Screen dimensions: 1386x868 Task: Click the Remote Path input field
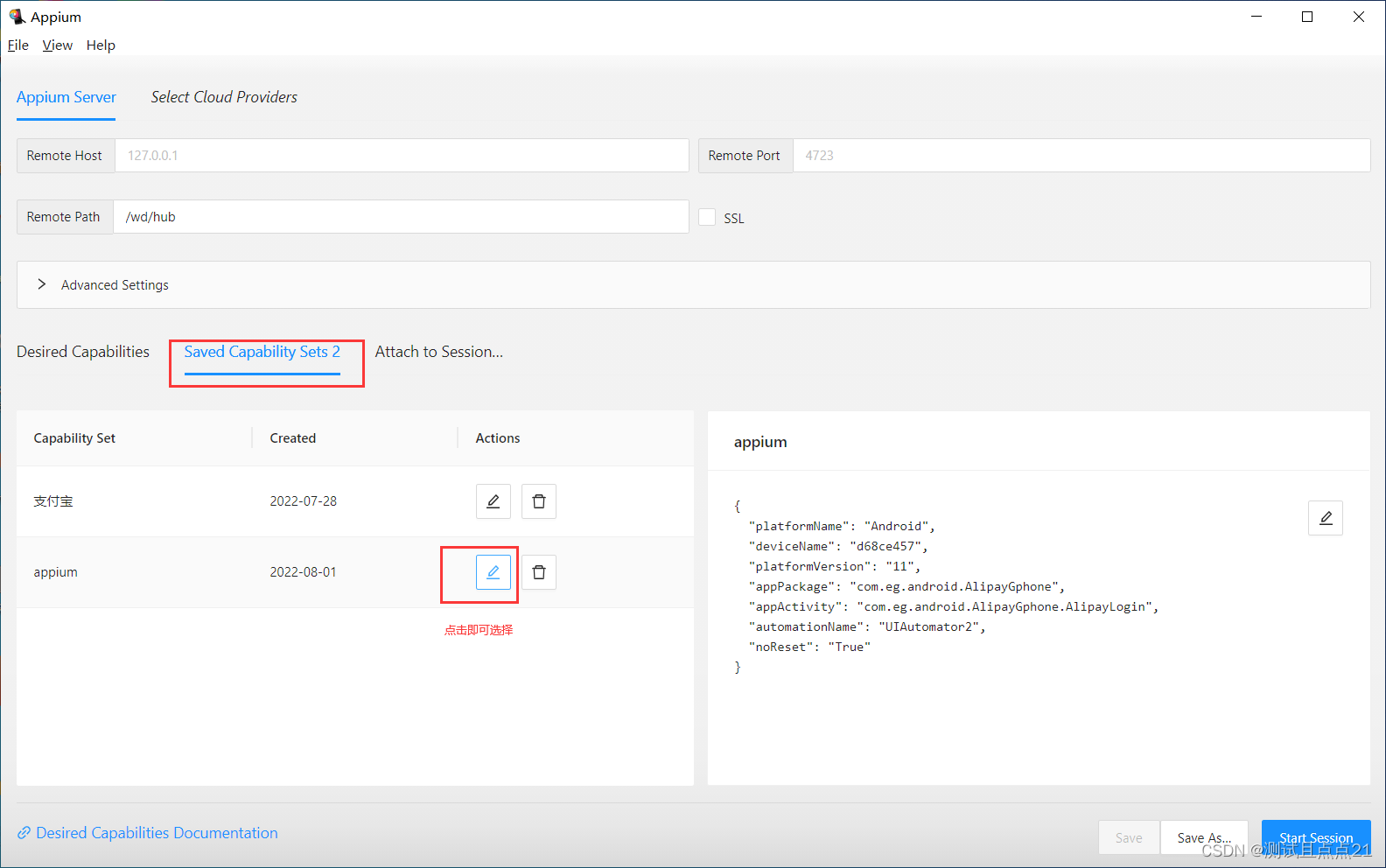(x=401, y=217)
